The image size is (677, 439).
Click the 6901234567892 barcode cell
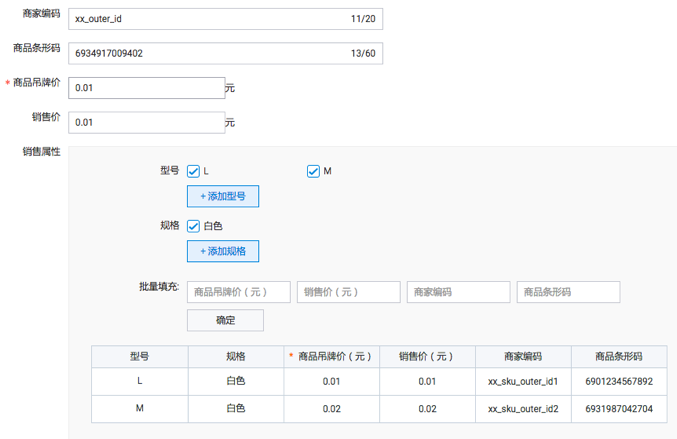pyautogui.click(x=619, y=382)
